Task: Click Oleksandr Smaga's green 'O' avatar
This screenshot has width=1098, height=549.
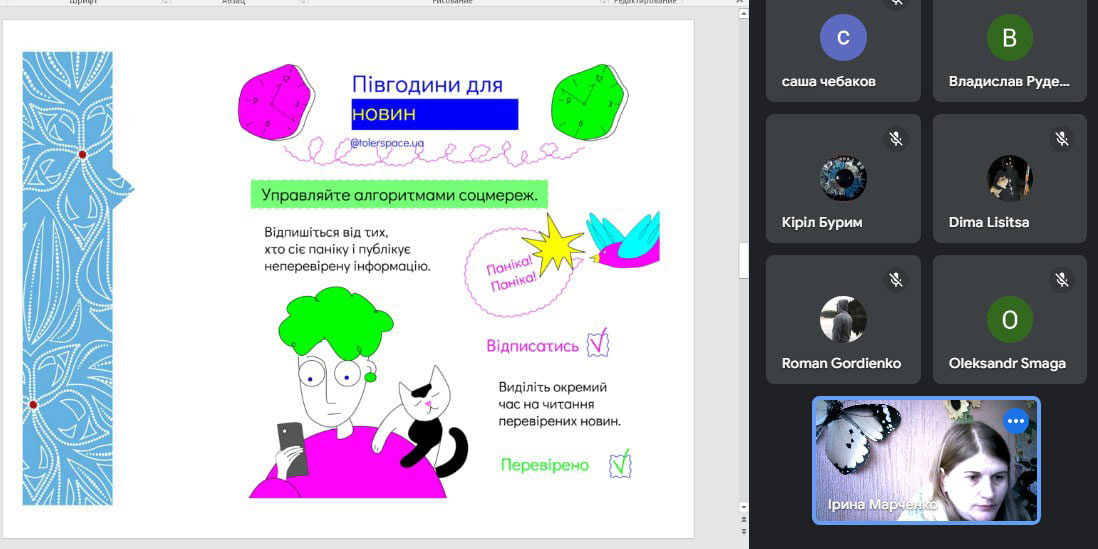Action: (1010, 319)
